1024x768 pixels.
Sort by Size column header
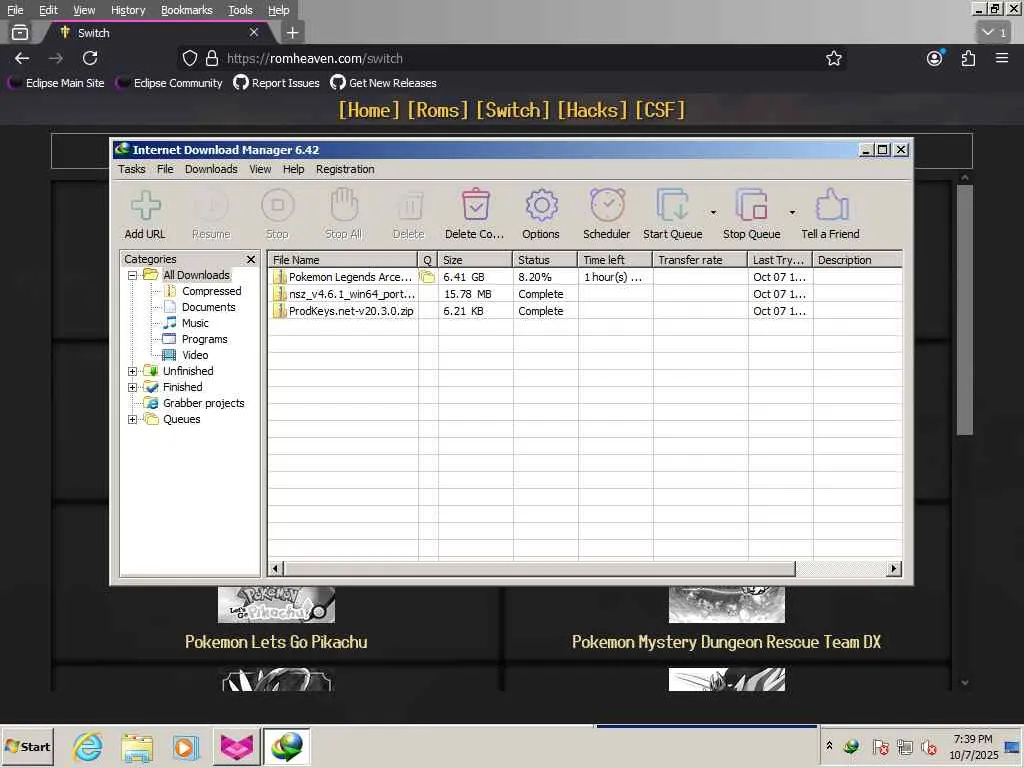coord(475,260)
